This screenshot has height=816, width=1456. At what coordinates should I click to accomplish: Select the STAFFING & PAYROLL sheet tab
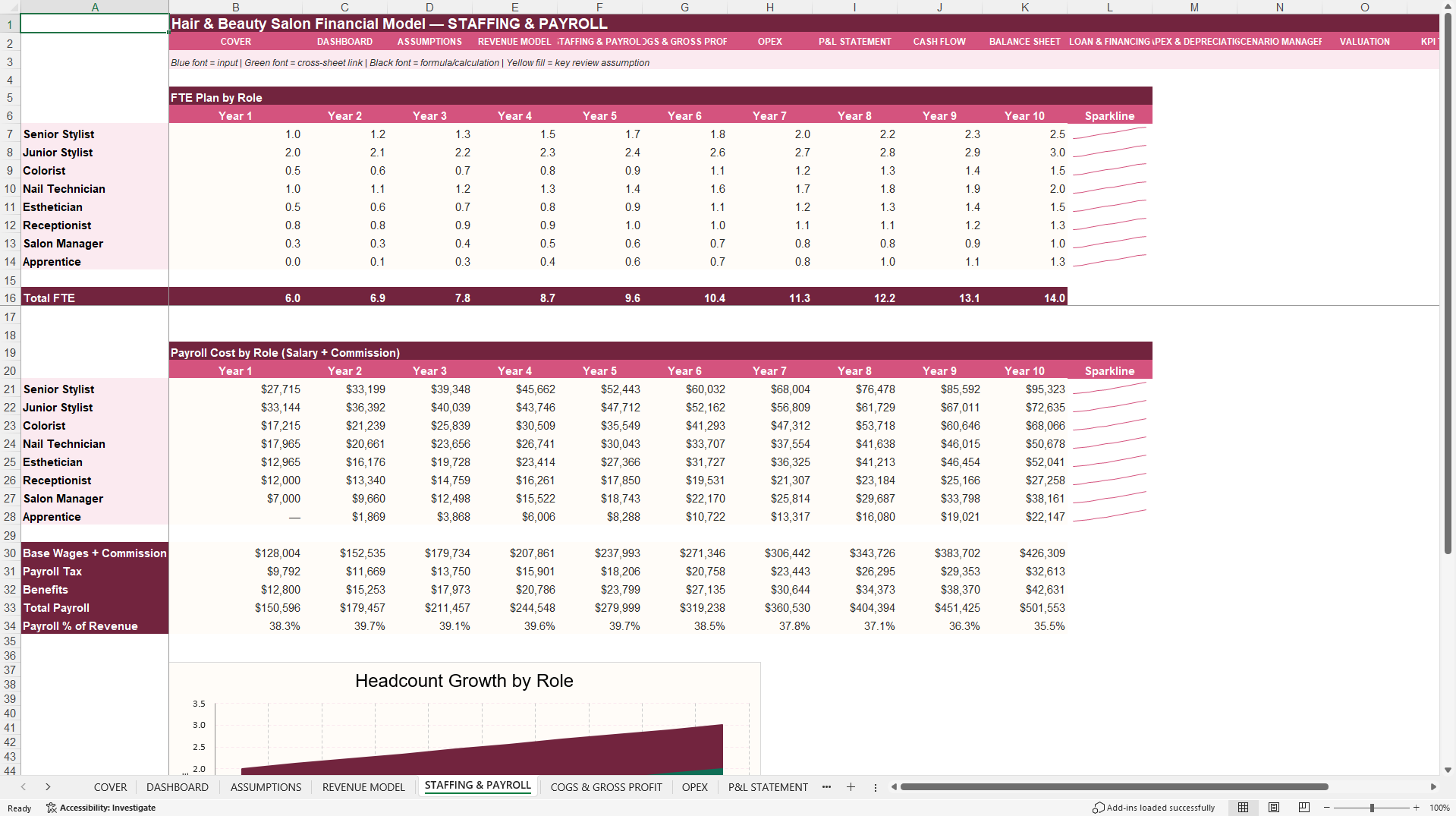[478, 786]
